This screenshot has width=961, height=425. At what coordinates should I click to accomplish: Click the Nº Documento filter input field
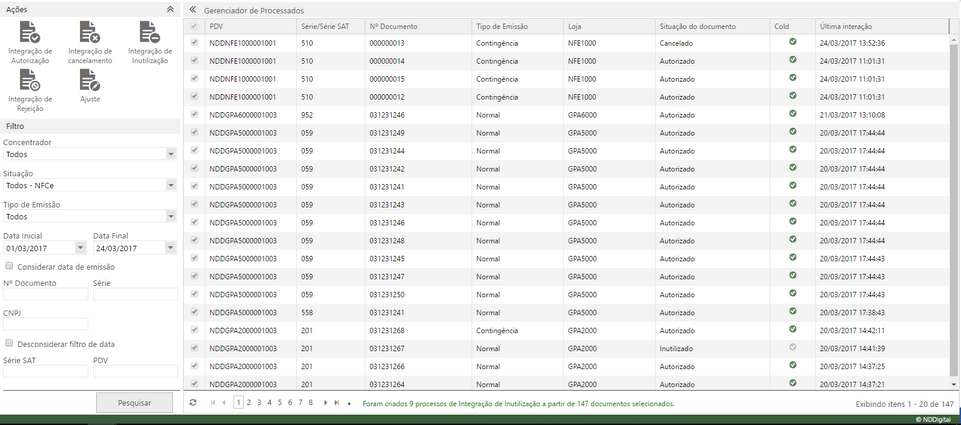pyautogui.click(x=45, y=294)
